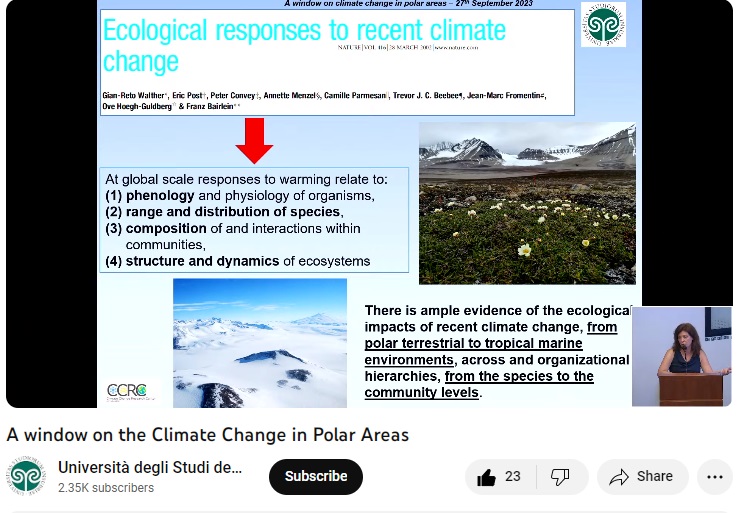Click the red downward arrow on slide
Image resolution: width=745 pixels, height=513 pixels.
coord(254,141)
